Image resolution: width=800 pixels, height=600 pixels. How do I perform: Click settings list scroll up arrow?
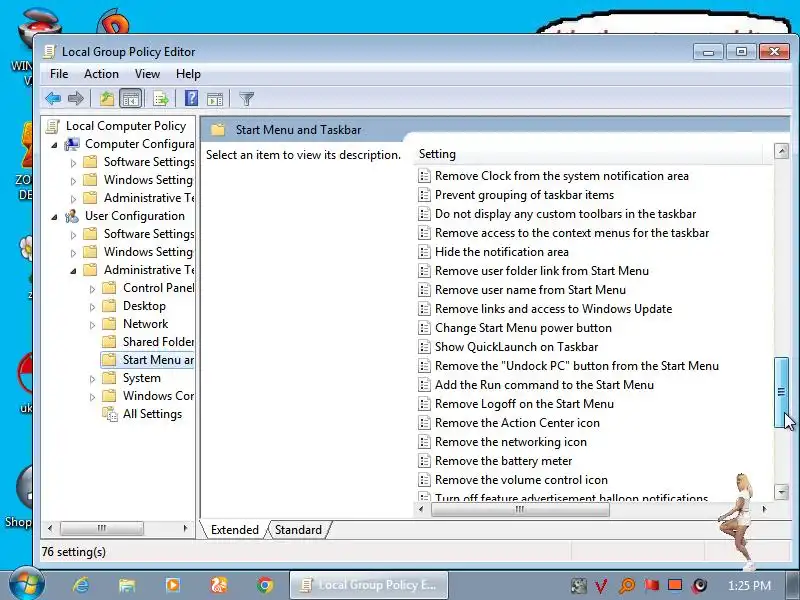tap(781, 151)
